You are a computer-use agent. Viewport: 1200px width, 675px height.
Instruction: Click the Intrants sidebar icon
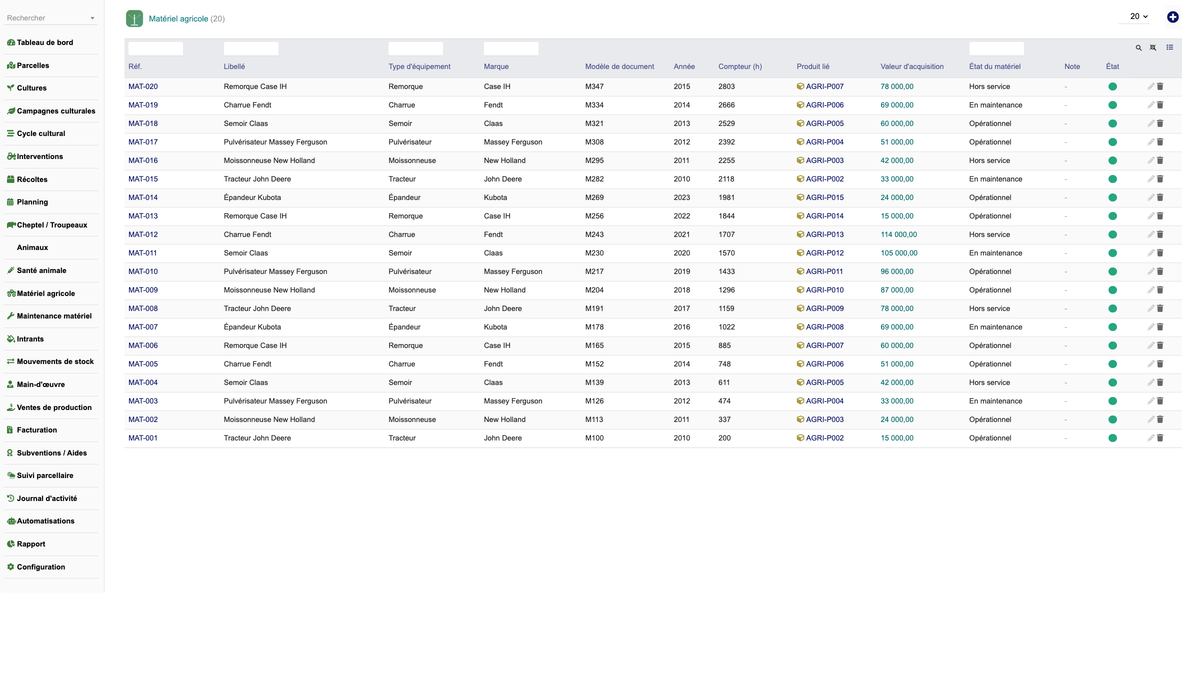(11, 339)
